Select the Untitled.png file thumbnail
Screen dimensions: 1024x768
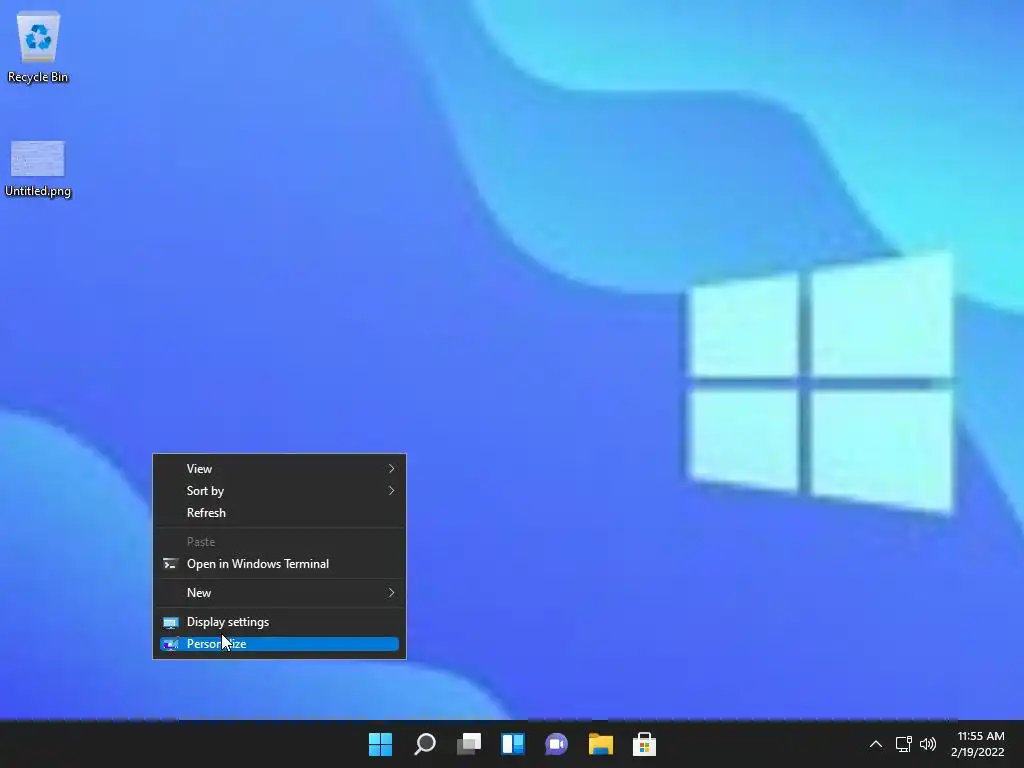click(x=38, y=159)
